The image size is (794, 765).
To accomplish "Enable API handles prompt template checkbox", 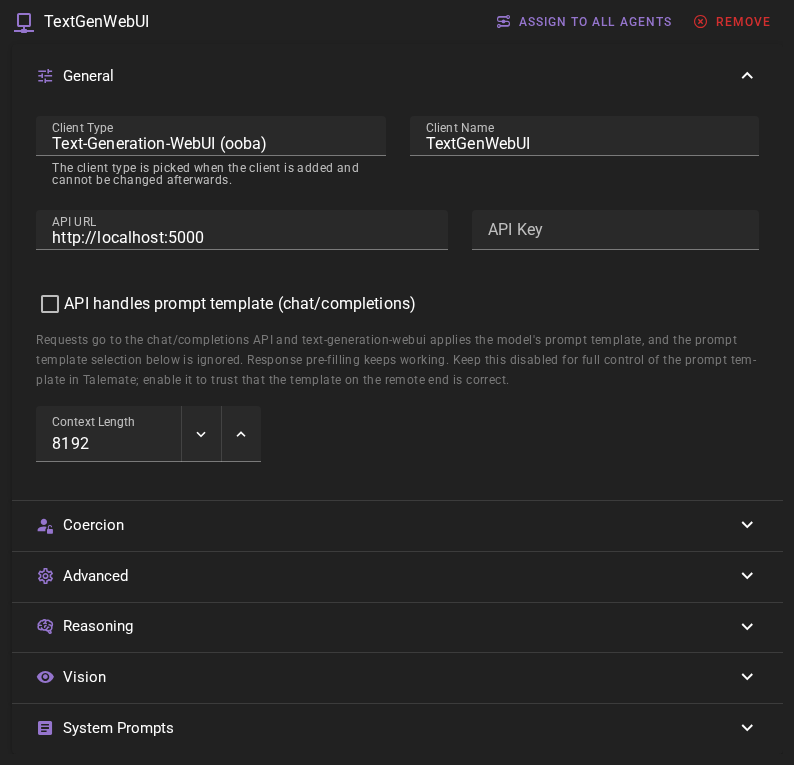I will click(50, 304).
